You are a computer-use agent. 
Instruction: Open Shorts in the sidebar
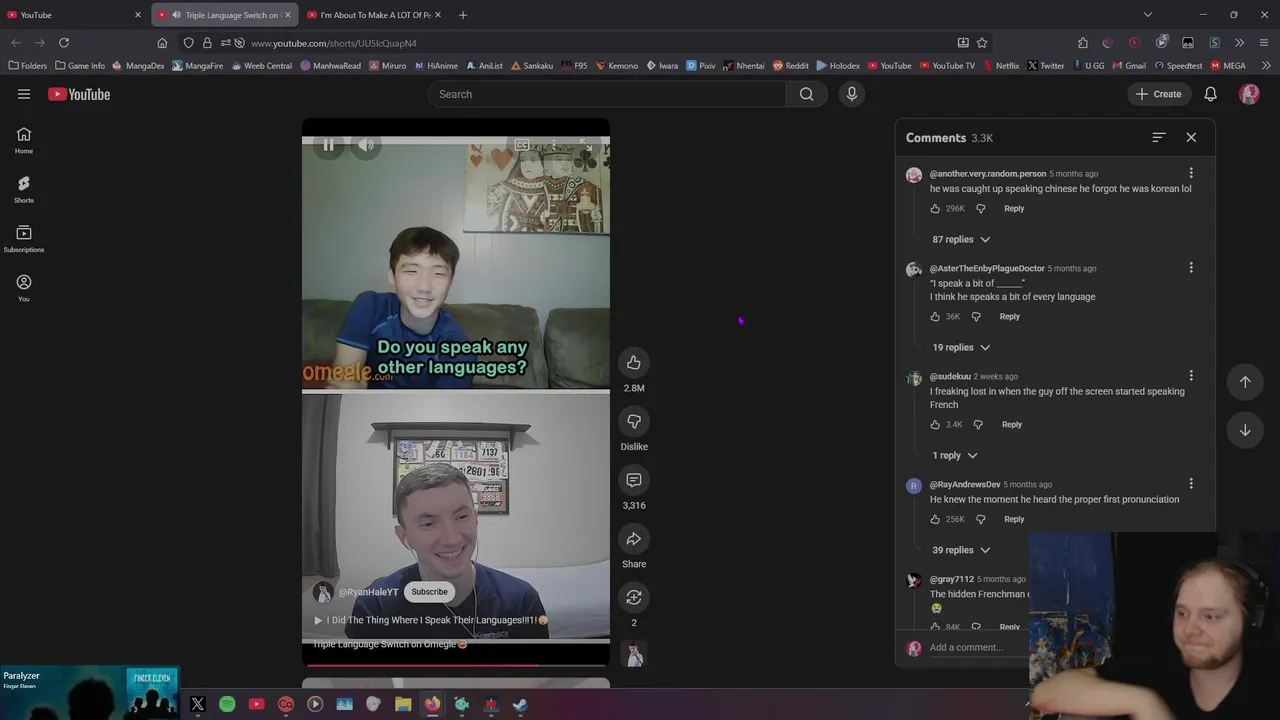(24, 190)
